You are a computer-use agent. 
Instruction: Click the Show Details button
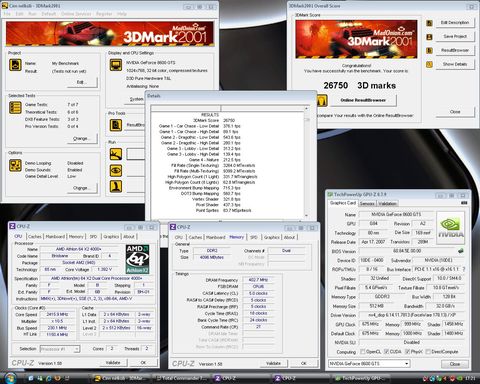tap(455, 64)
